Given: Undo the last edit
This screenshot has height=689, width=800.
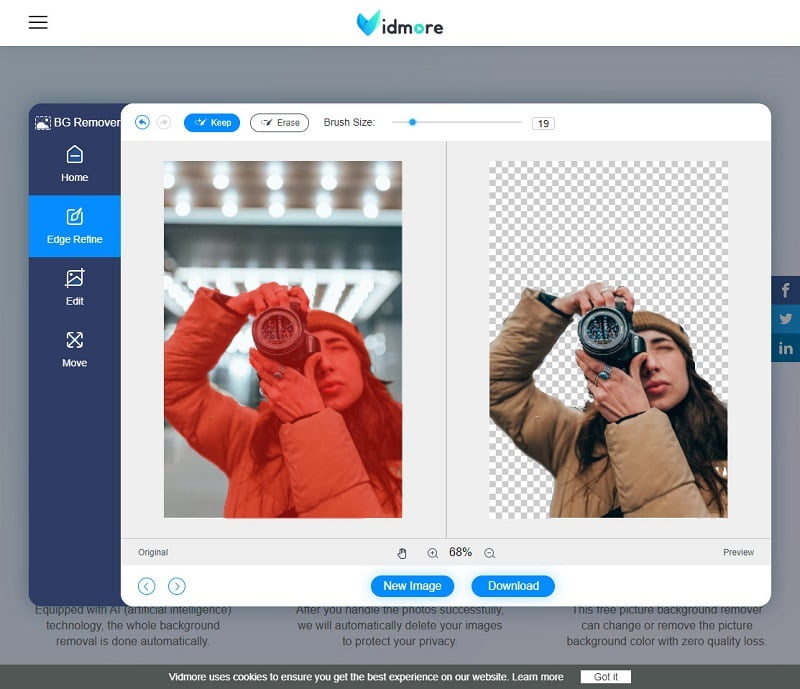Looking at the screenshot, I should click(x=141, y=122).
